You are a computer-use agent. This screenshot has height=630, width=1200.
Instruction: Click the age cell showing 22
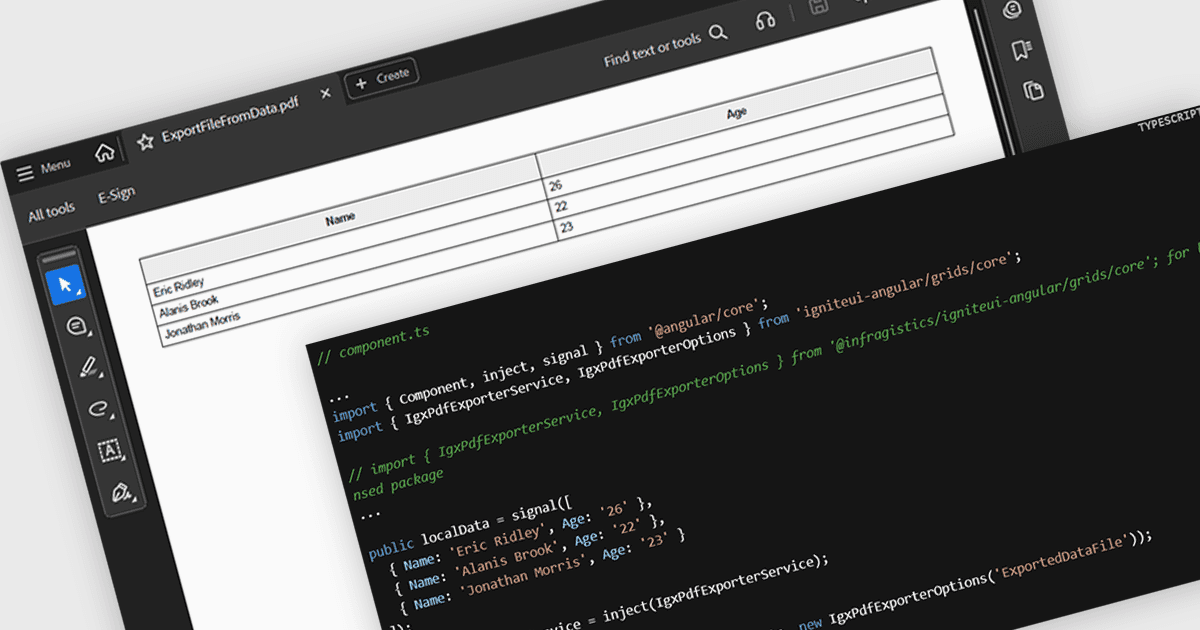(561, 206)
